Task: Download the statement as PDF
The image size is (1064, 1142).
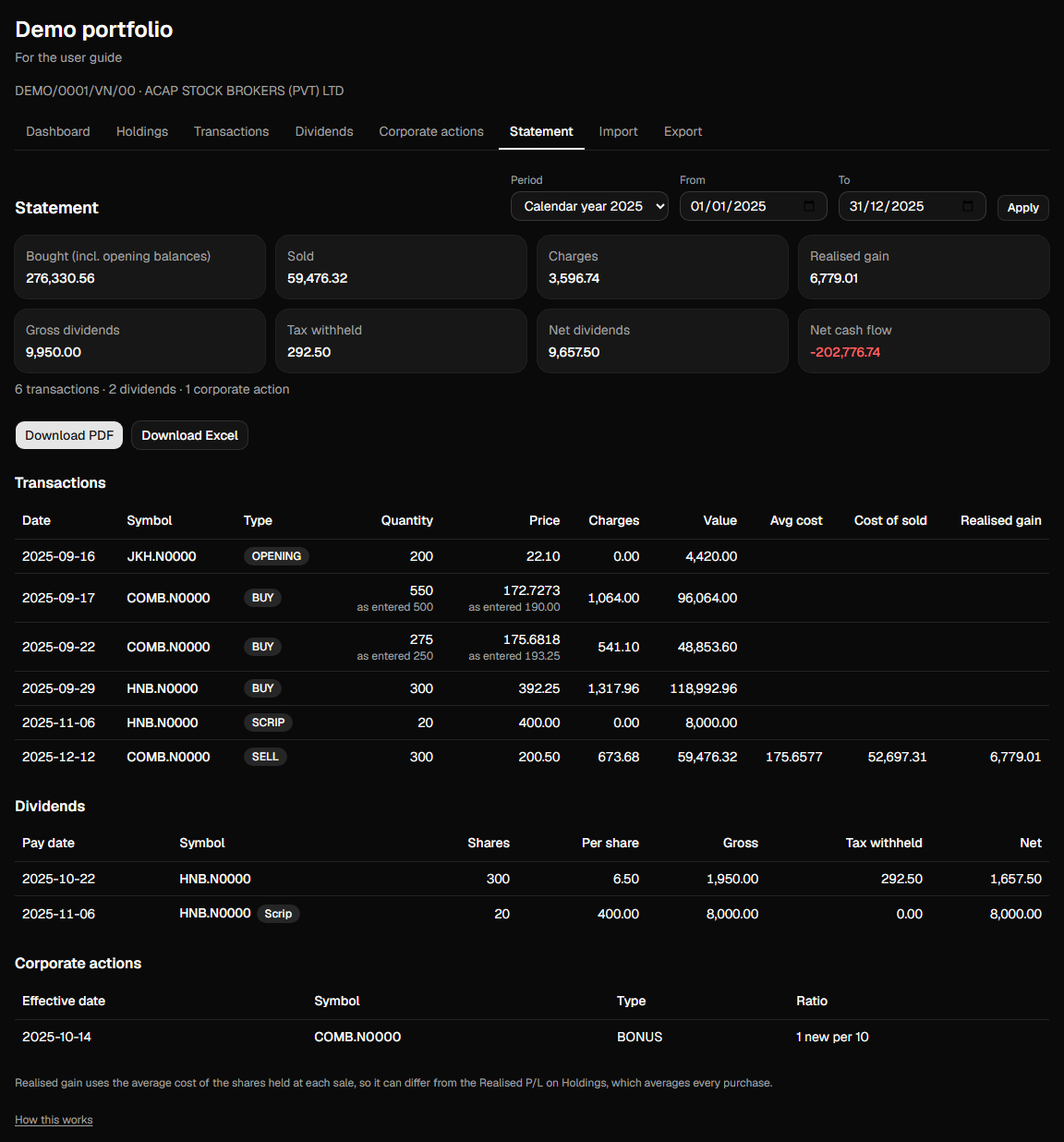Action: click(x=69, y=435)
